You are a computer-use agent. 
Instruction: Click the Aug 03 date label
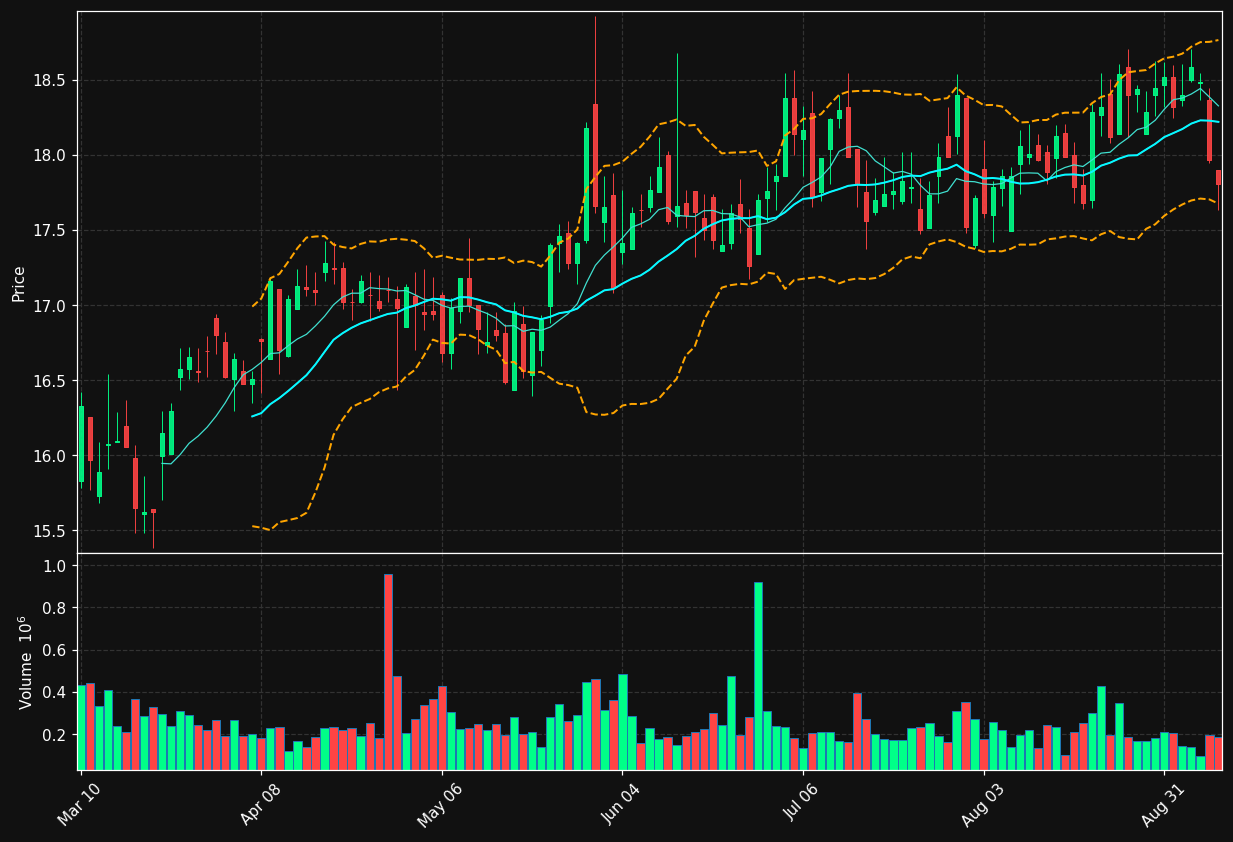point(981,805)
